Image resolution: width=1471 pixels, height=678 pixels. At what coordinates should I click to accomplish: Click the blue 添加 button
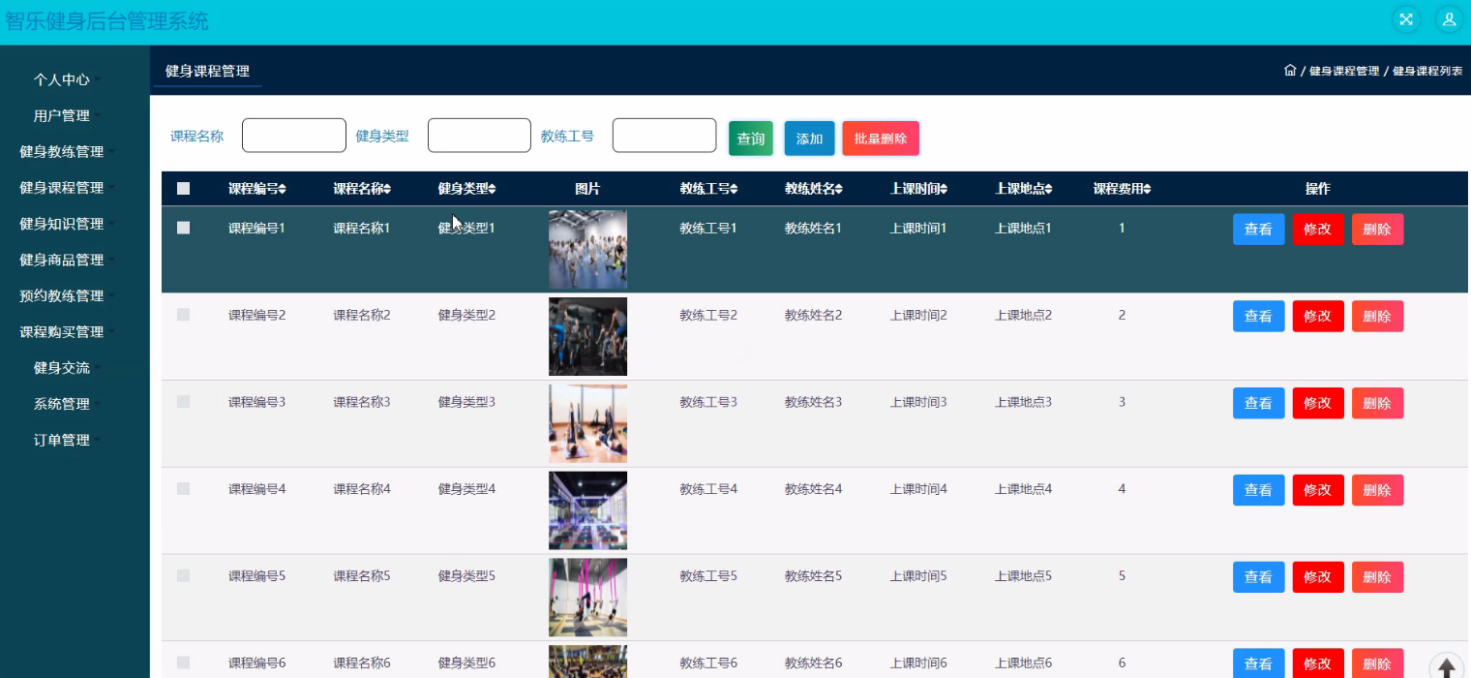pos(809,138)
